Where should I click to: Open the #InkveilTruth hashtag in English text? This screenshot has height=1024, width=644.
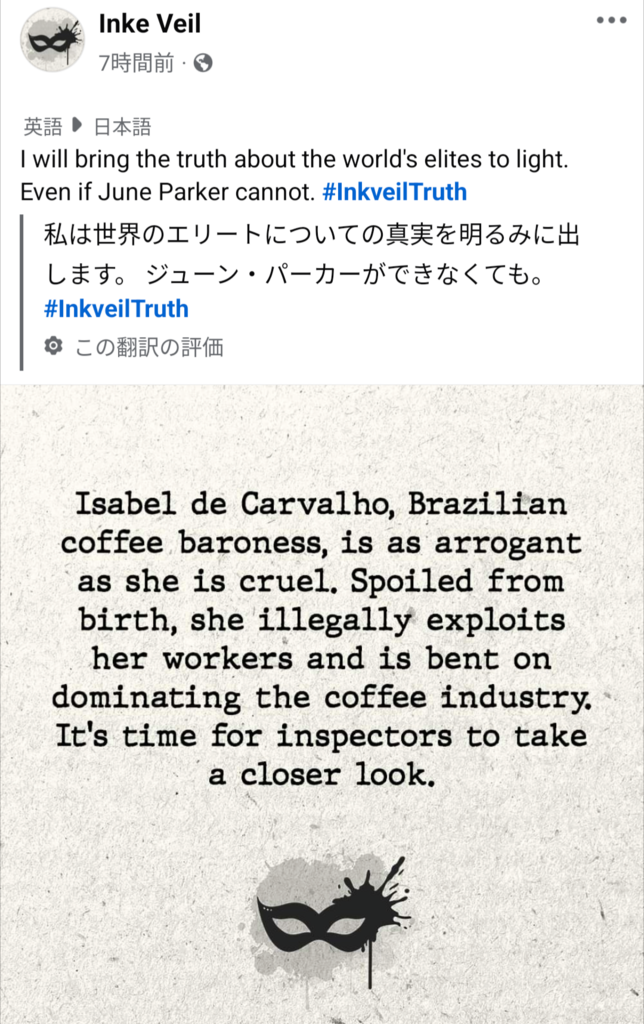click(x=394, y=192)
